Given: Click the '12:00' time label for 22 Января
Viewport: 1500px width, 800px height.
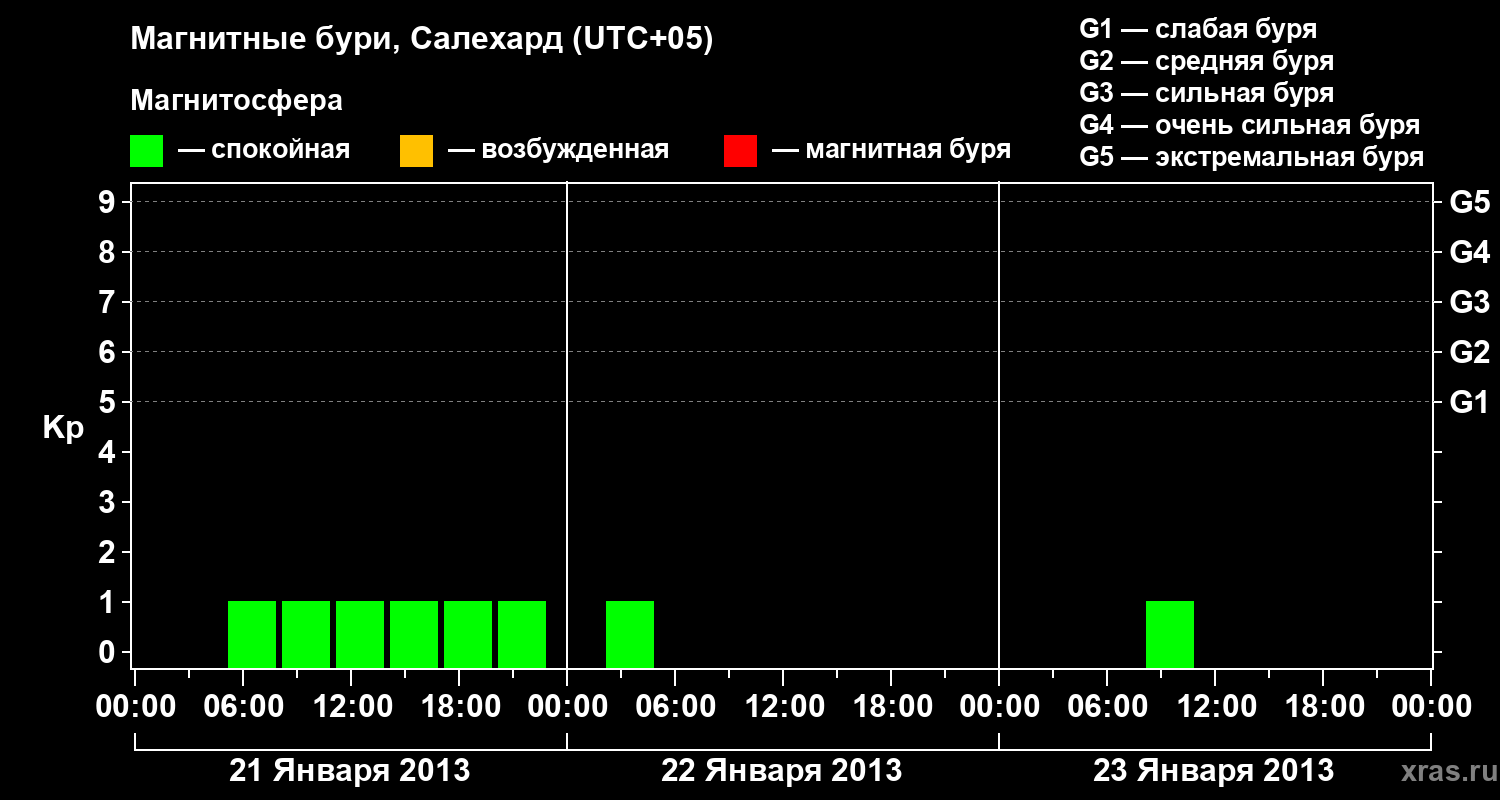Looking at the screenshot, I should coord(783,707).
